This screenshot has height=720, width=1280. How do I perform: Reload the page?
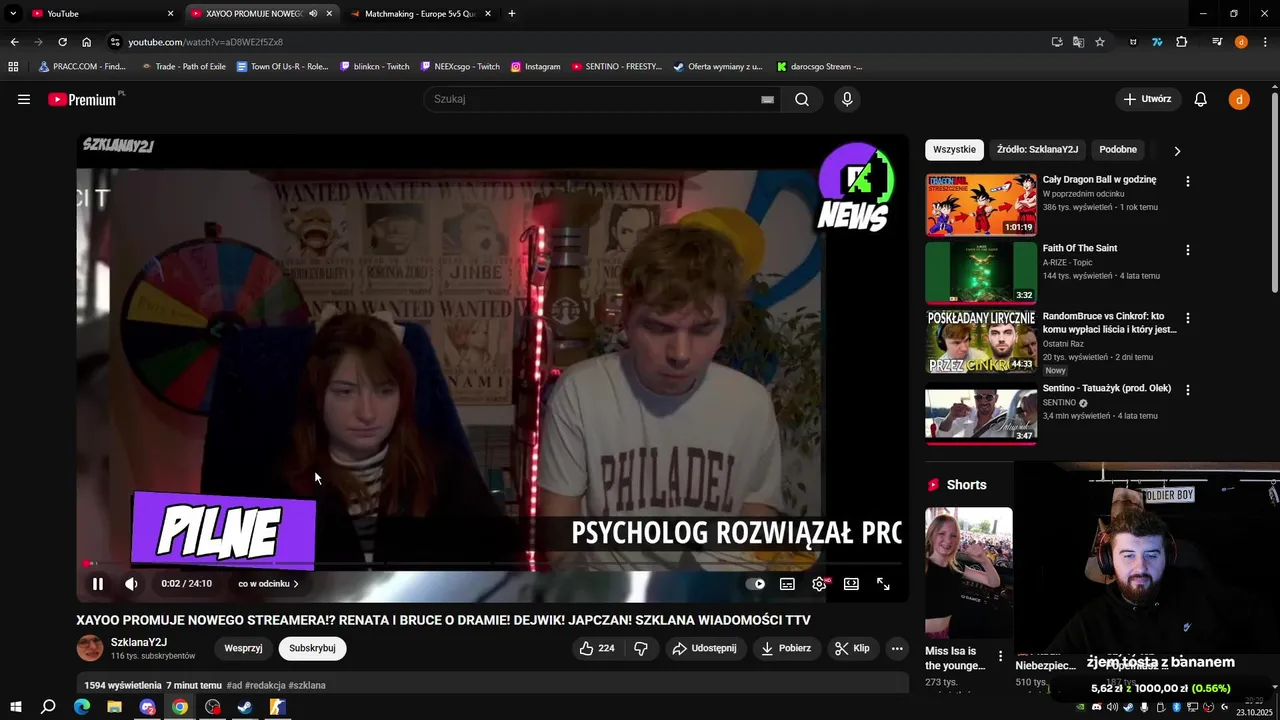tap(62, 42)
